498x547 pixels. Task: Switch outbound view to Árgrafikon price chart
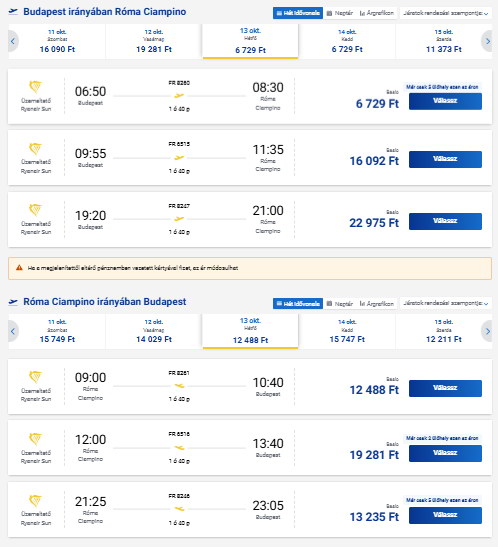(x=377, y=13)
